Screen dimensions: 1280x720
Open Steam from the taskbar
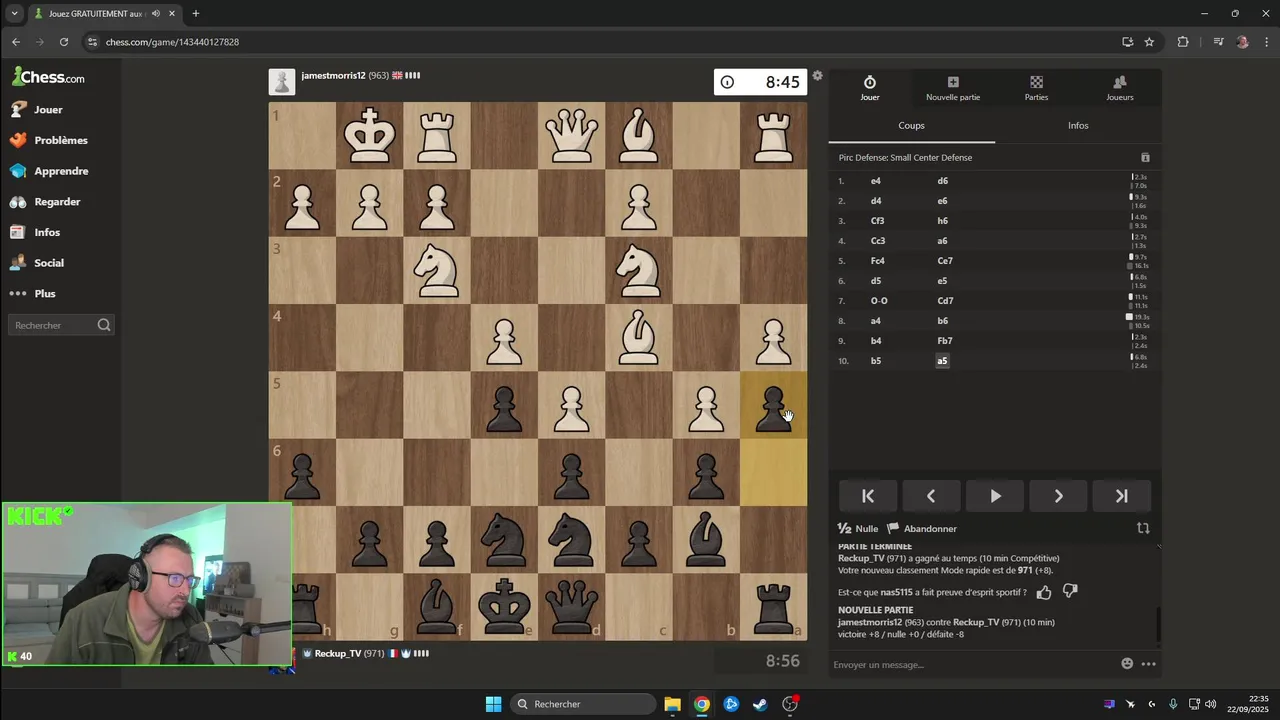760,704
